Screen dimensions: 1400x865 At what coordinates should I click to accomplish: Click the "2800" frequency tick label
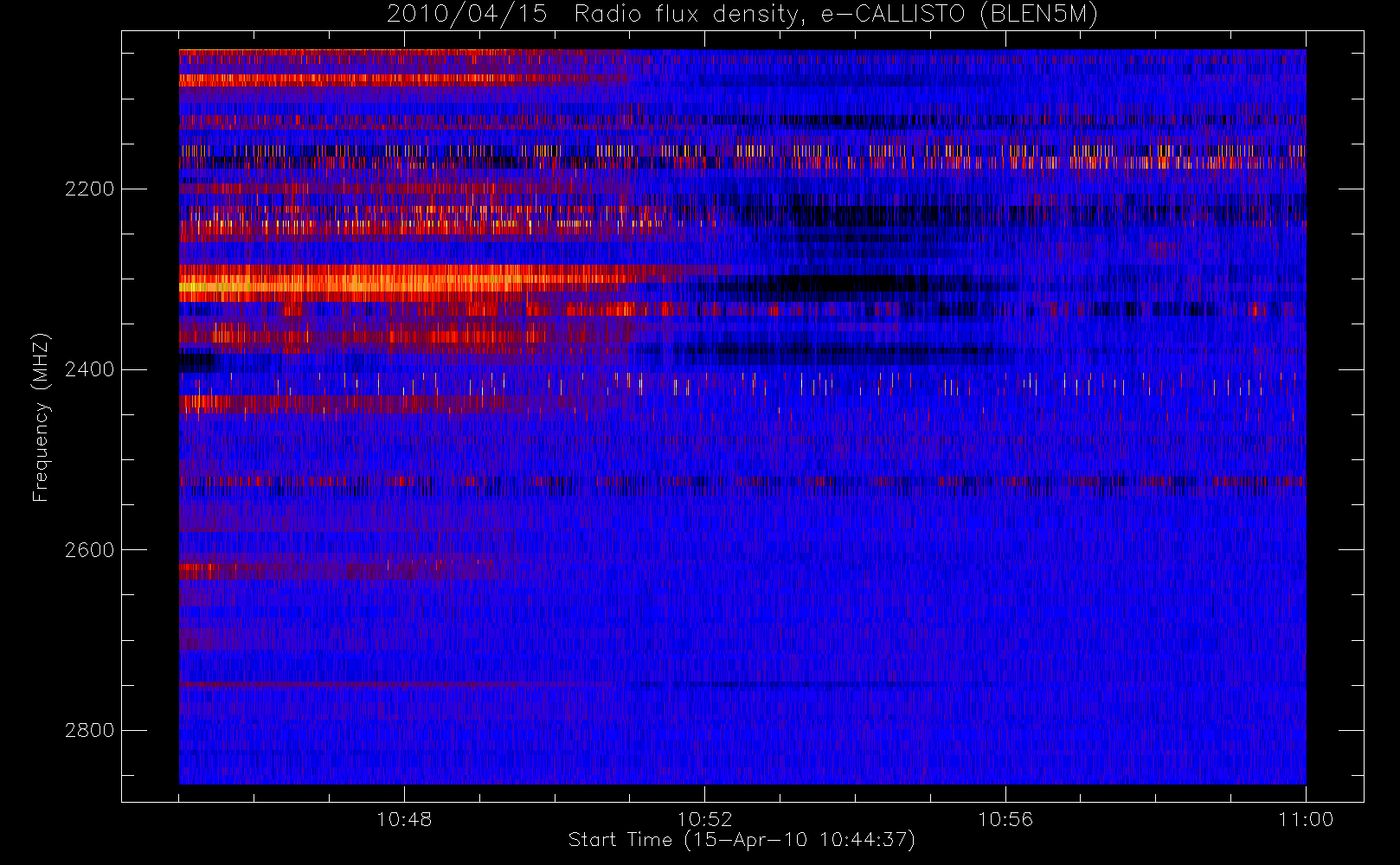89,730
